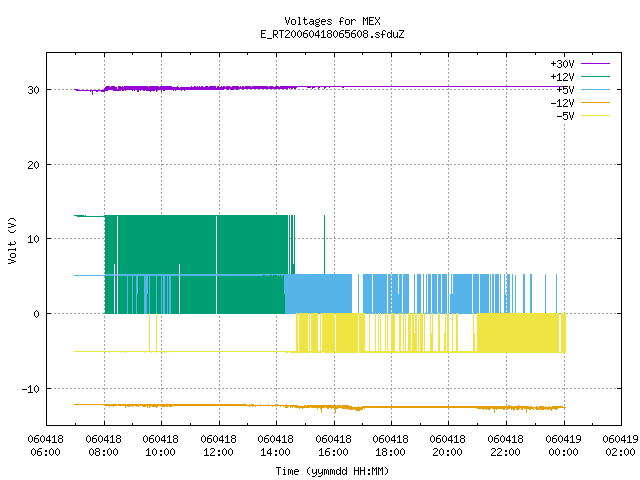This screenshot has height=480, width=640.
Task: Select the -5V legend label
Action: point(565,116)
